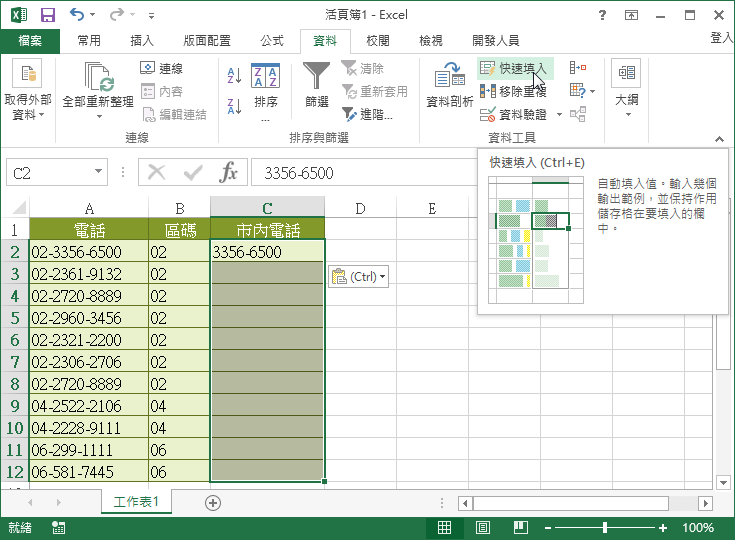
Task: Switch to the 插入 ribbon tab
Action: 142,41
